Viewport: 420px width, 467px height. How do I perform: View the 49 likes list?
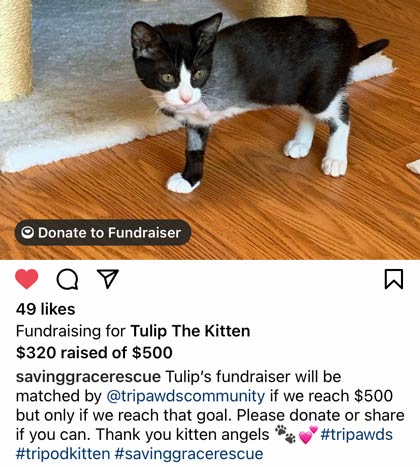pyautogui.click(x=45, y=309)
